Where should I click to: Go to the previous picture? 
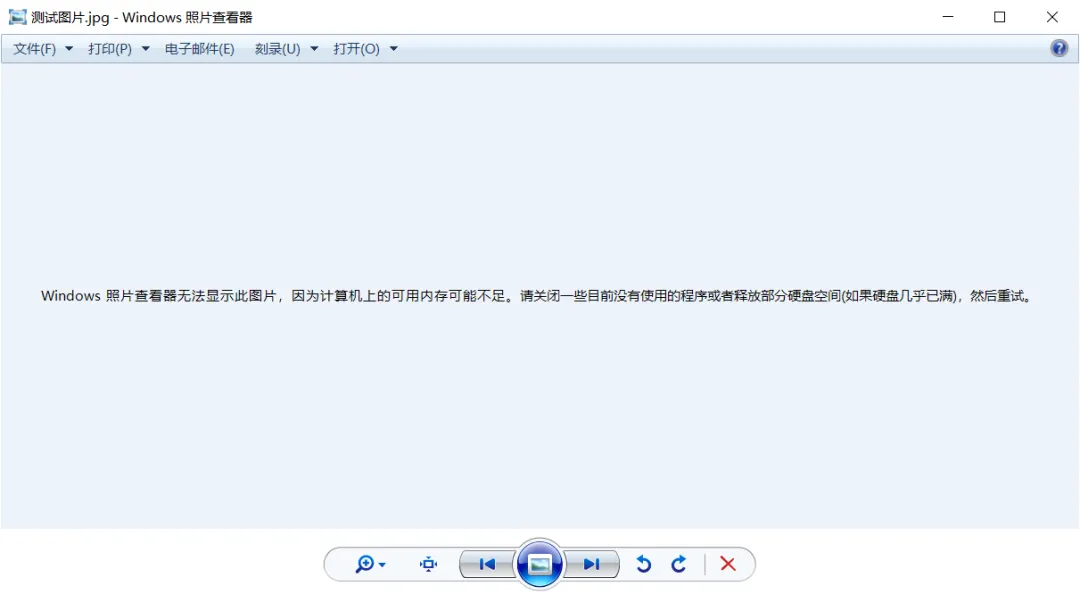[x=486, y=564]
